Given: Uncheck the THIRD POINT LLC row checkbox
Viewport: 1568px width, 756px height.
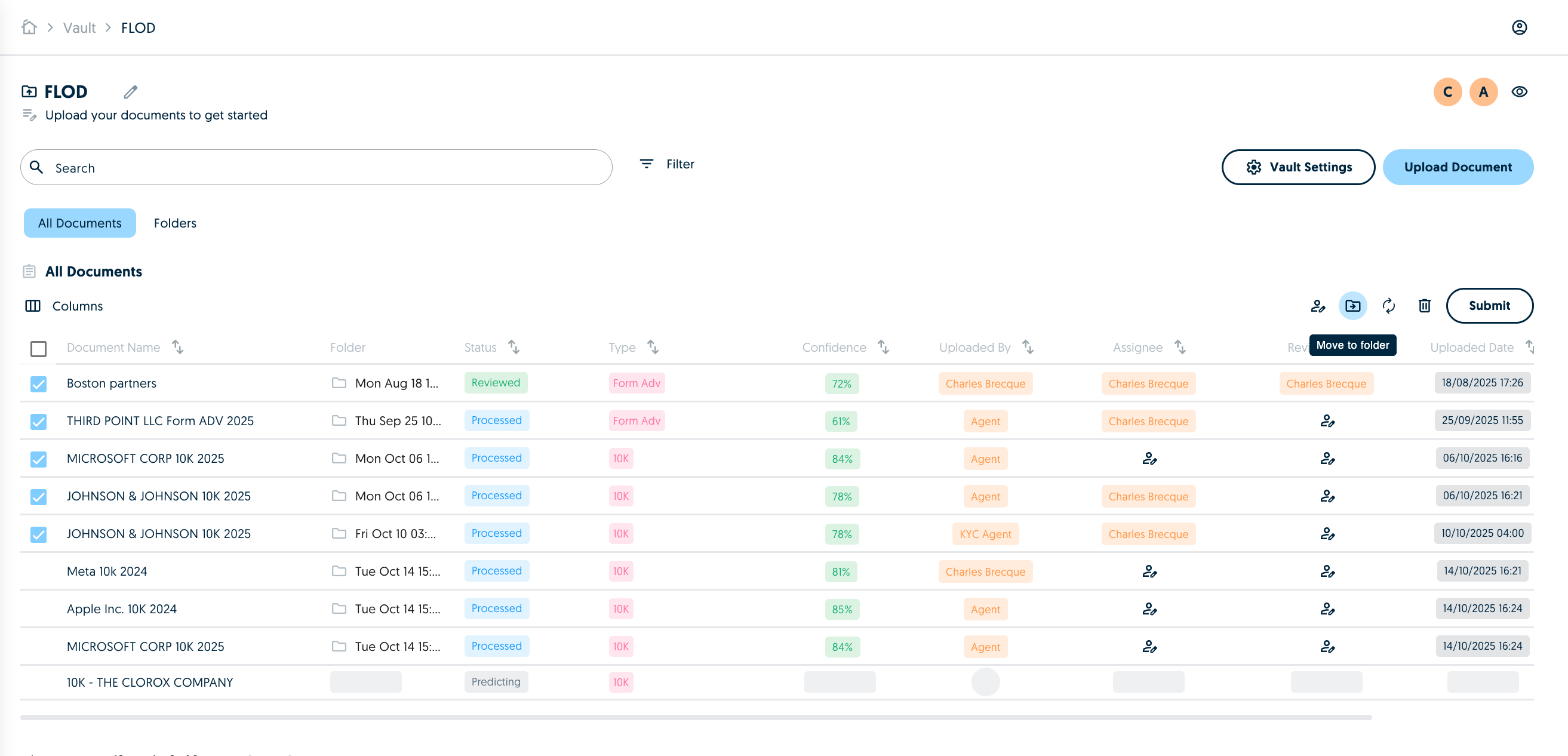Looking at the screenshot, I should 38,422.
